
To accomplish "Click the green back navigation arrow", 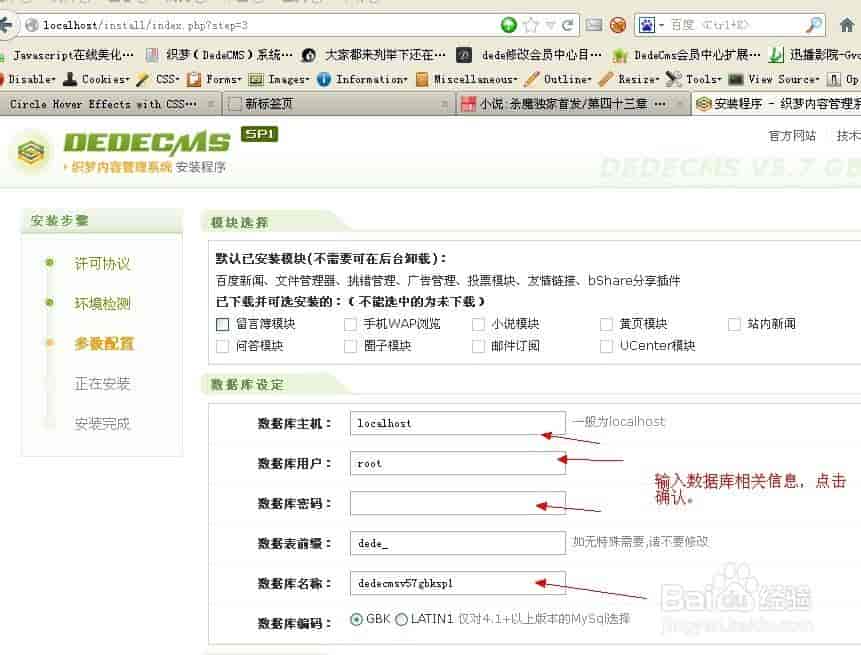I will click(510, 24).
